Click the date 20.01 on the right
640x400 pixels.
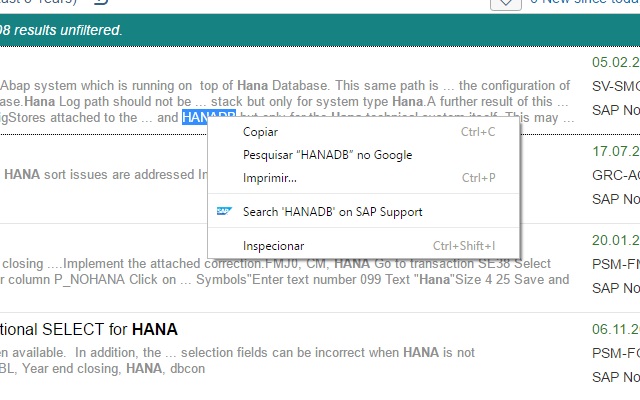point(616,240)
